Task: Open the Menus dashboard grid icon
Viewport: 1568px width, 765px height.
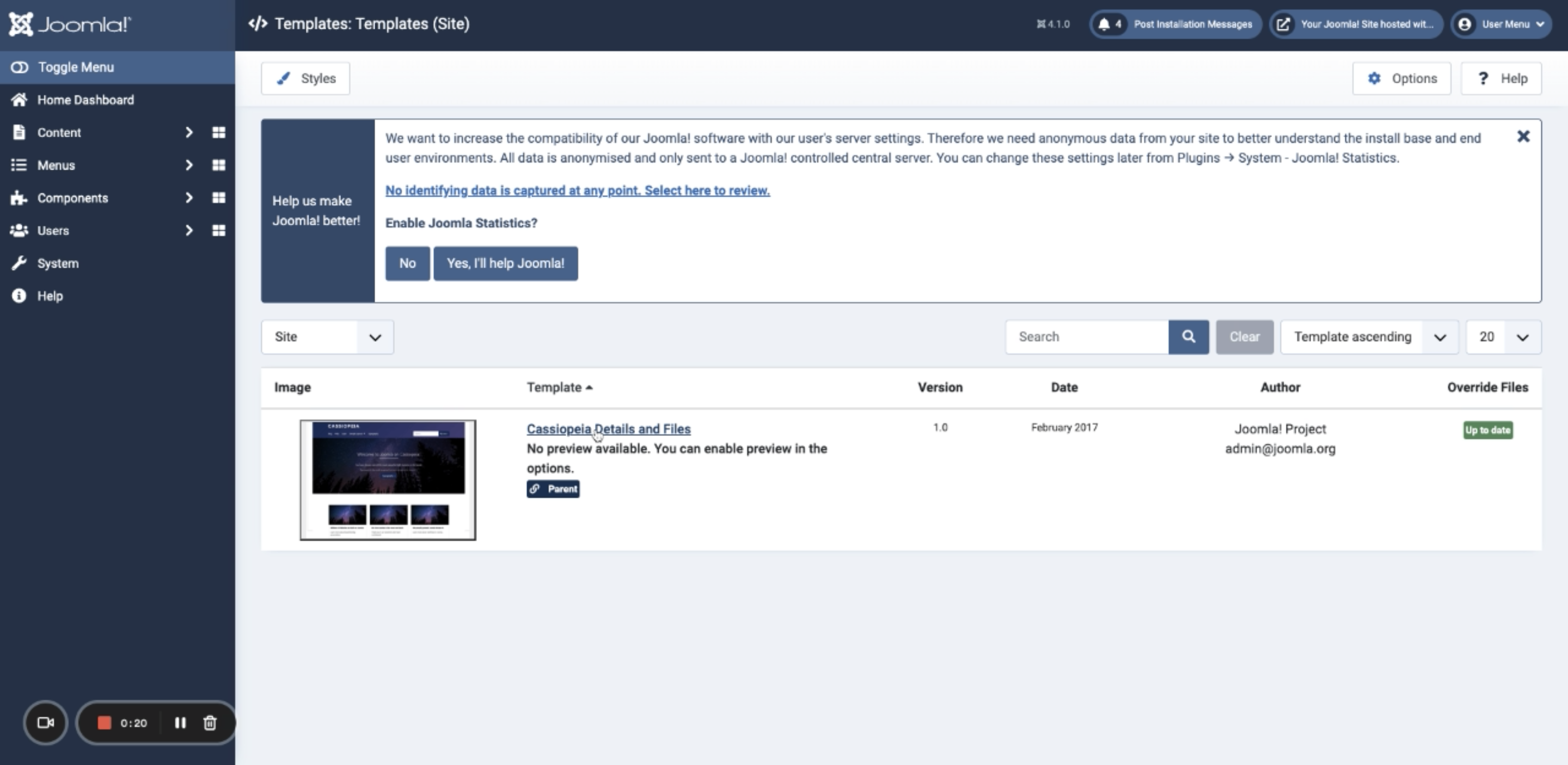Action: (x=218, y=165)
